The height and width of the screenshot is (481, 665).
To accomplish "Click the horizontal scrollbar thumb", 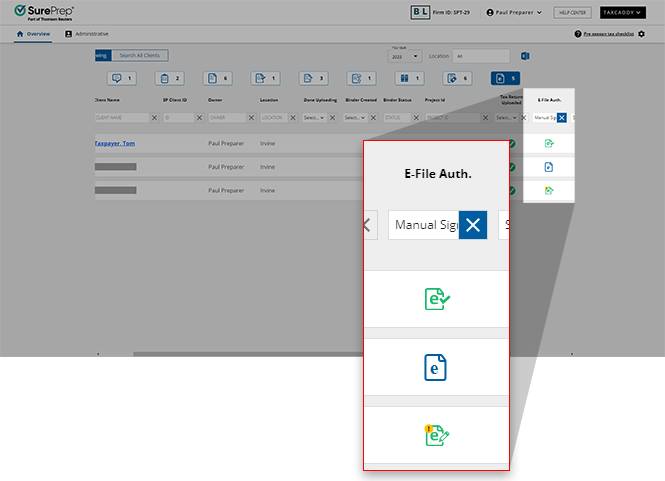I will coord(249,354).
